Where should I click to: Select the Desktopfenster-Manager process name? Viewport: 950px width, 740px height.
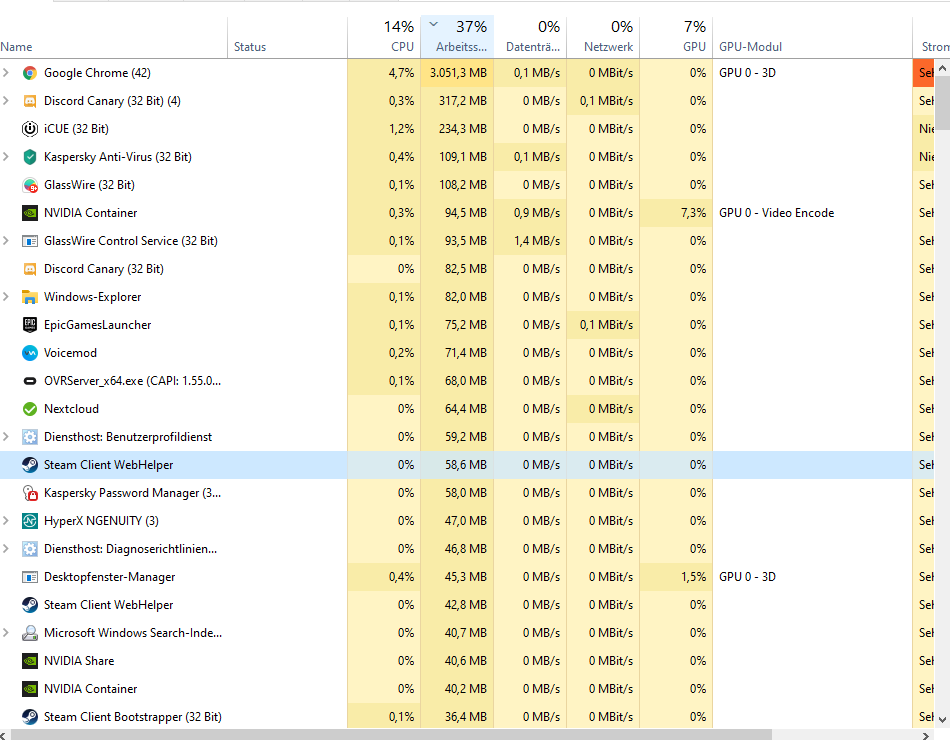[x=110, y=577]
